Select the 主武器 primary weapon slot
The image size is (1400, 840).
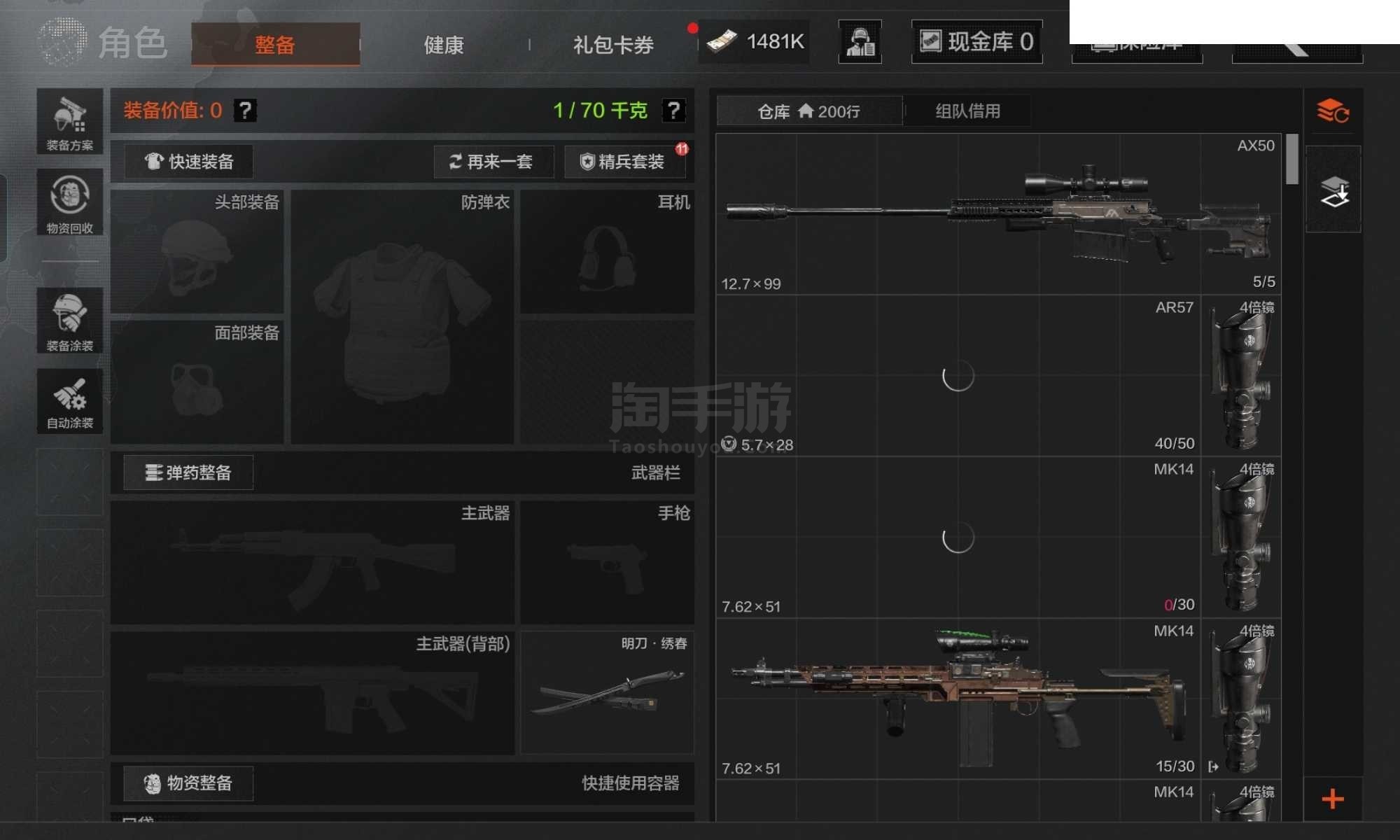[x=313, y=562]
